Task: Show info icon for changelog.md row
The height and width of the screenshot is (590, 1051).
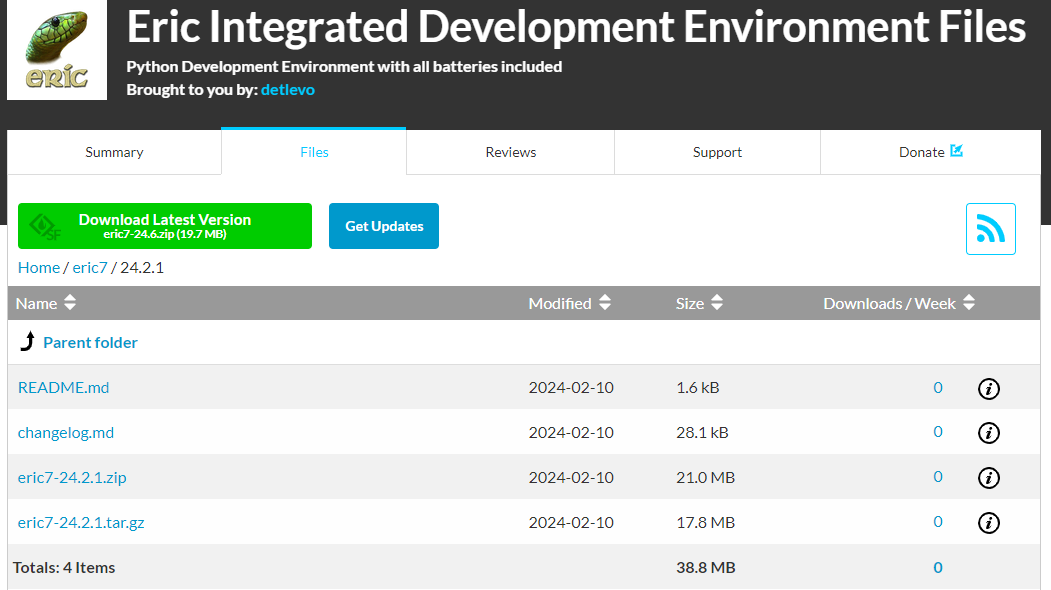Action: (x=989, y=433)
